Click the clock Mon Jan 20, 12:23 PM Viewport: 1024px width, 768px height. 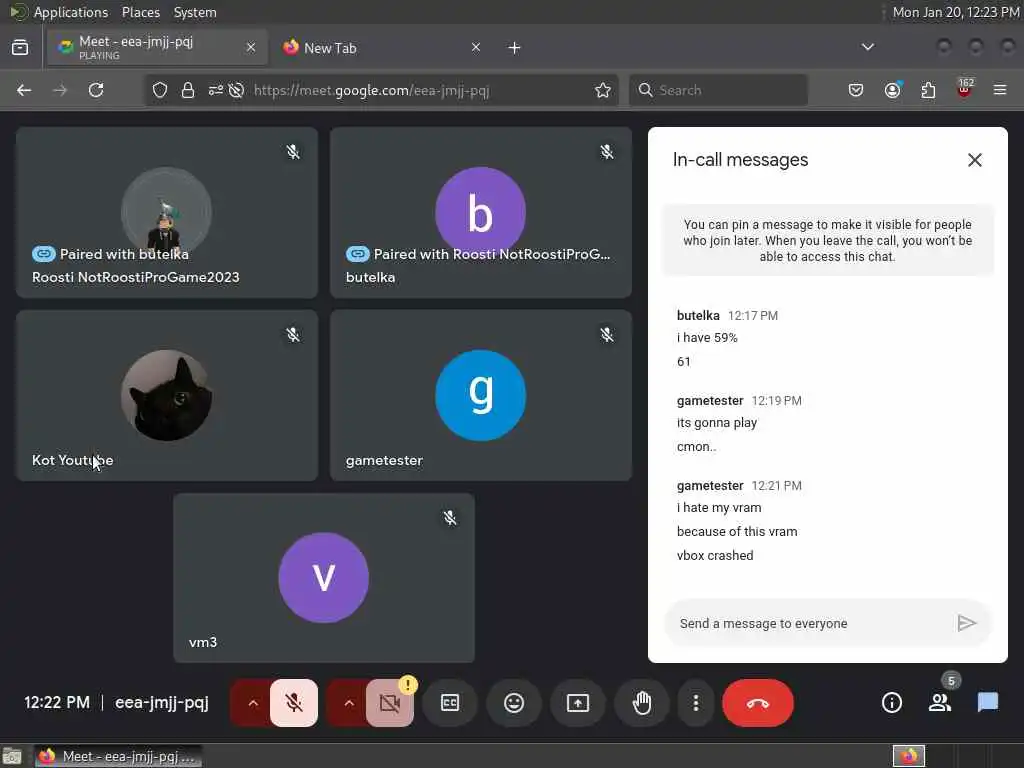coord(955,12)
